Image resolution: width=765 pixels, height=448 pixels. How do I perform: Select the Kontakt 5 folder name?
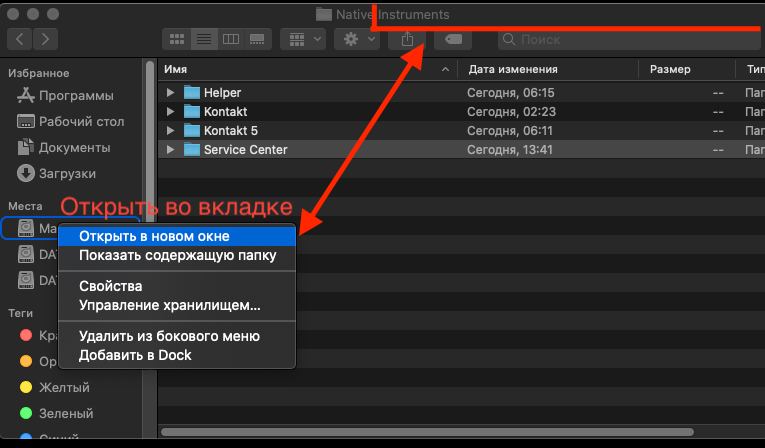coord(231,131)
